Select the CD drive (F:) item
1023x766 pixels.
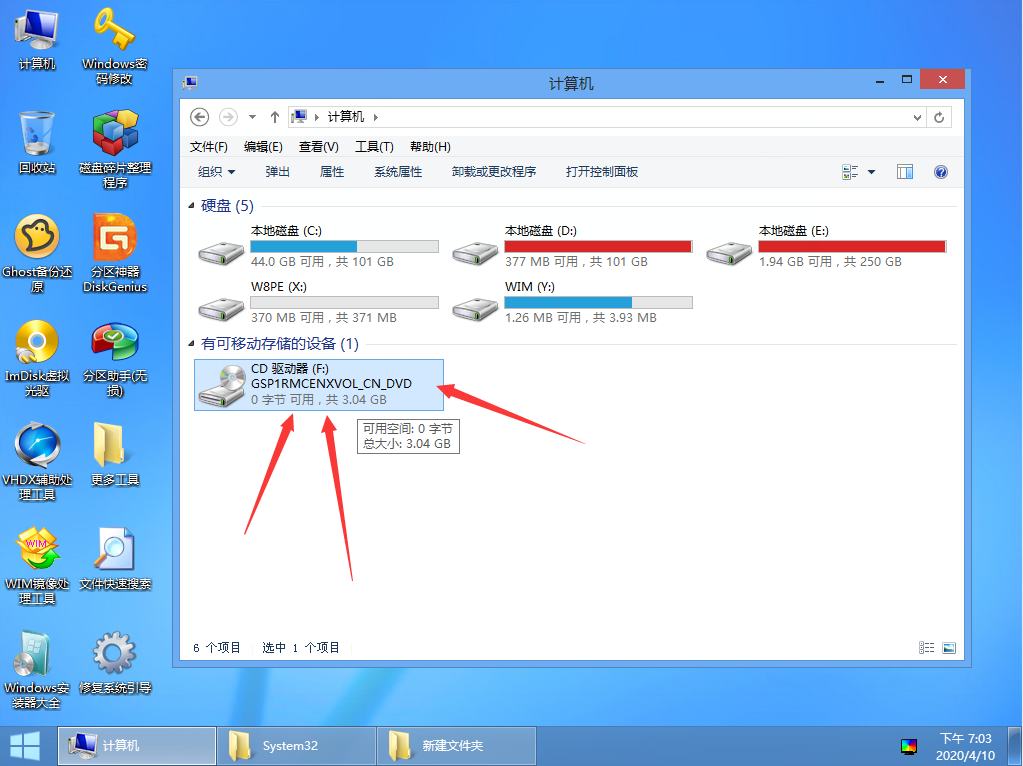[x=318, y=385]
